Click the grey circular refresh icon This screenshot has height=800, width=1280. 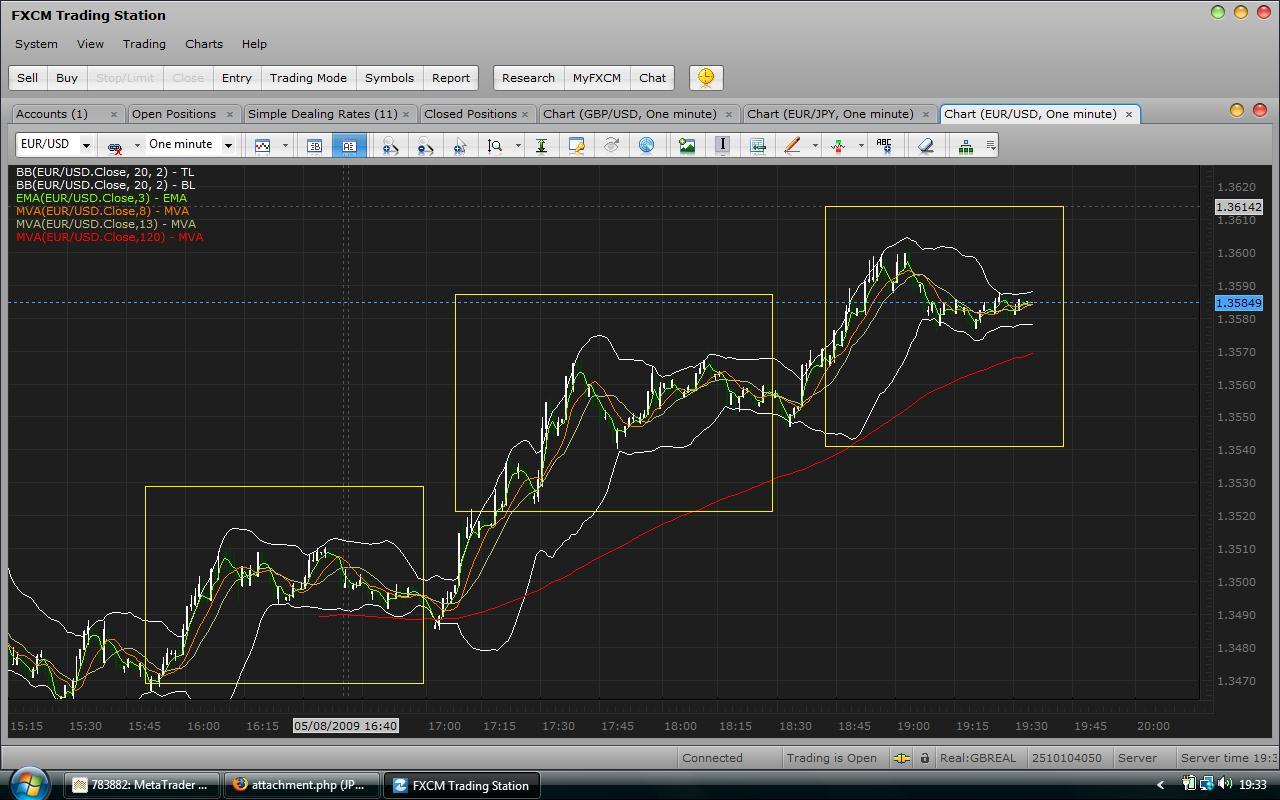[611, 146]
